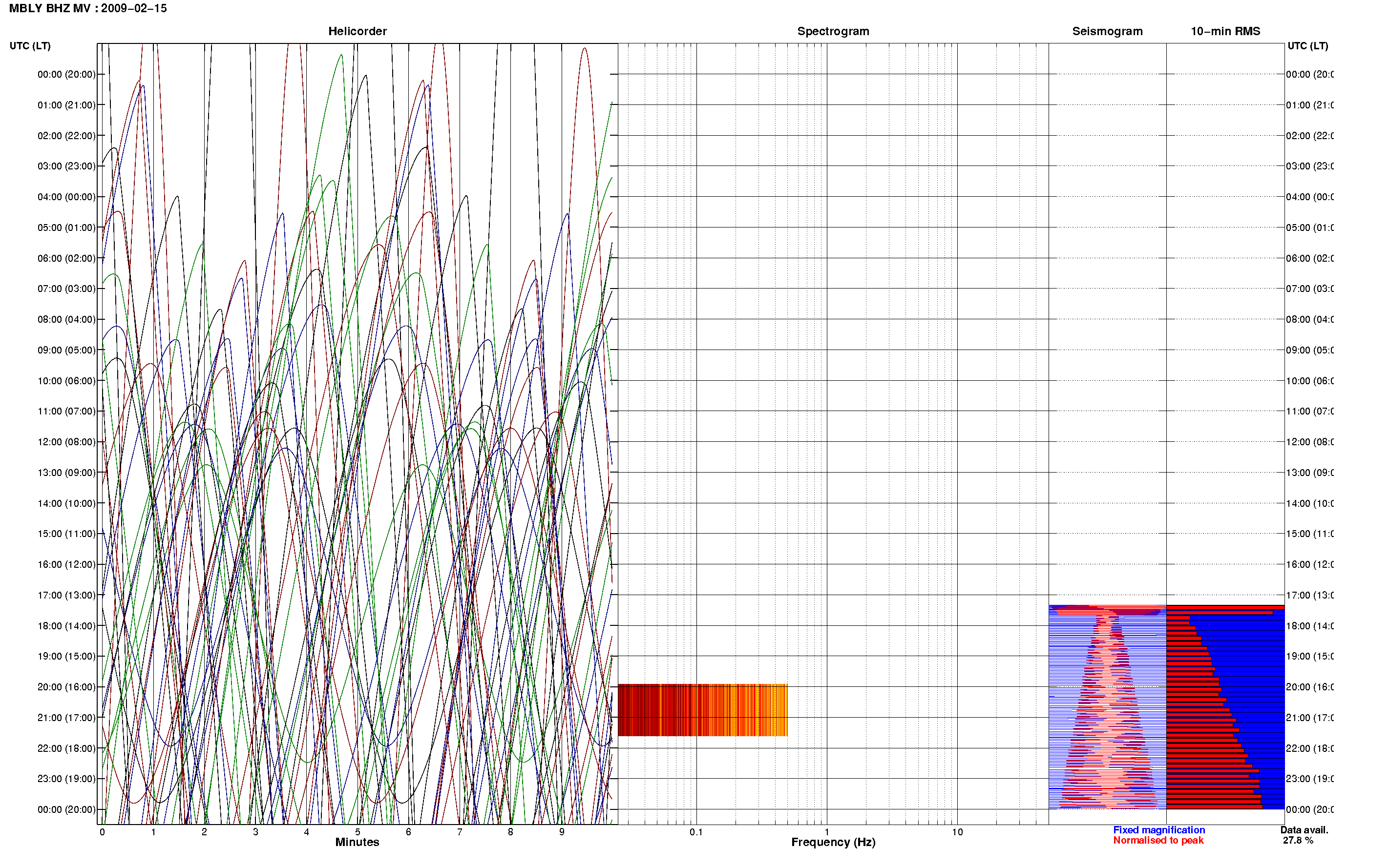Click the right '19:00 (15:' time label
The image size is (1389, 868).
1310,656
